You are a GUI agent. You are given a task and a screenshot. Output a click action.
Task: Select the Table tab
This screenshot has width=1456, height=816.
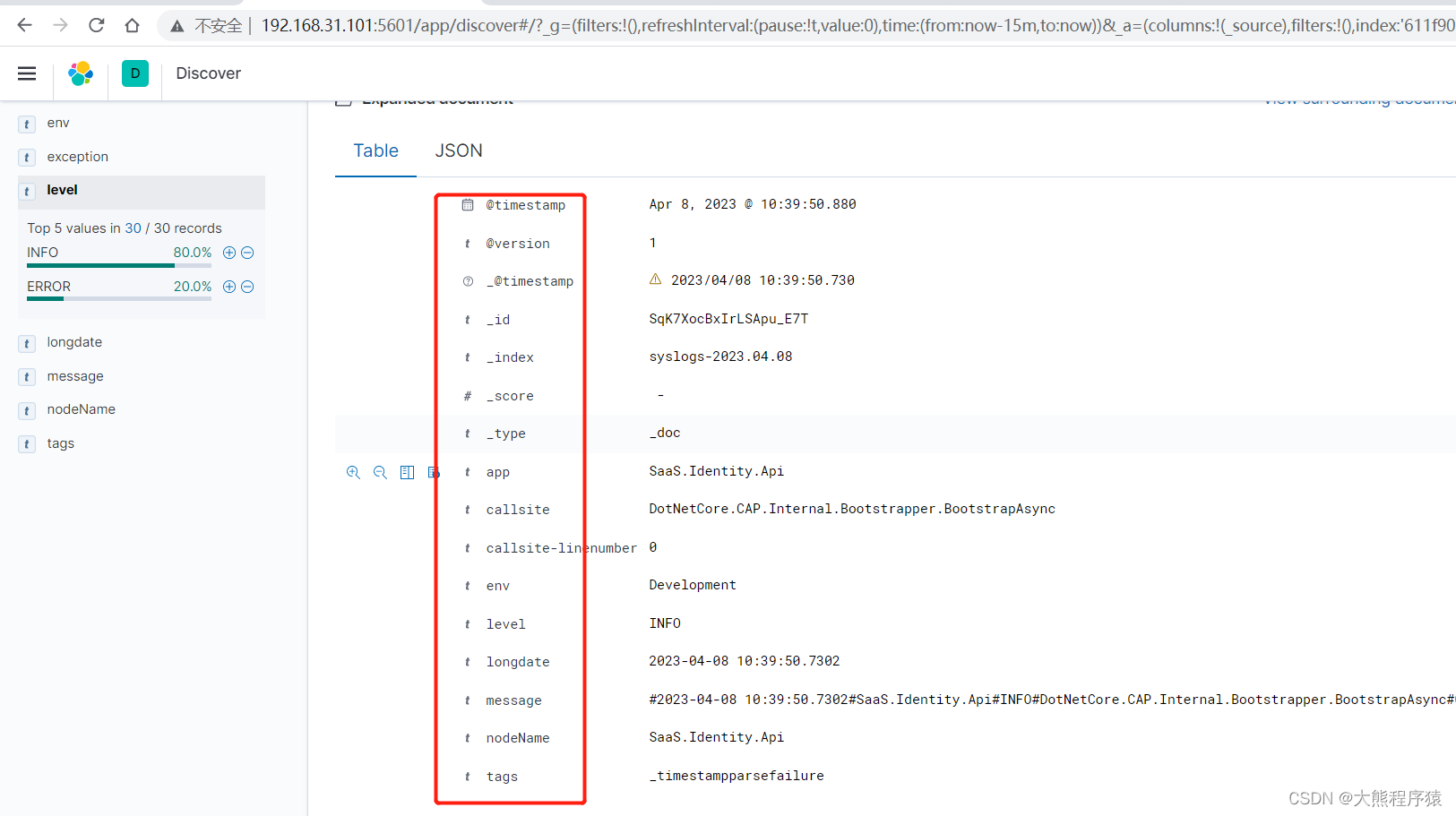coord(375,150)
